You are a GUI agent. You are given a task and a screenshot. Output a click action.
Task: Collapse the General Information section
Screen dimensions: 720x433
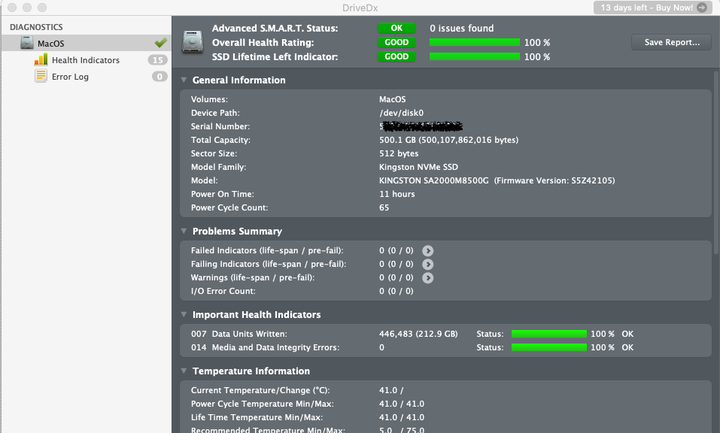184,80
